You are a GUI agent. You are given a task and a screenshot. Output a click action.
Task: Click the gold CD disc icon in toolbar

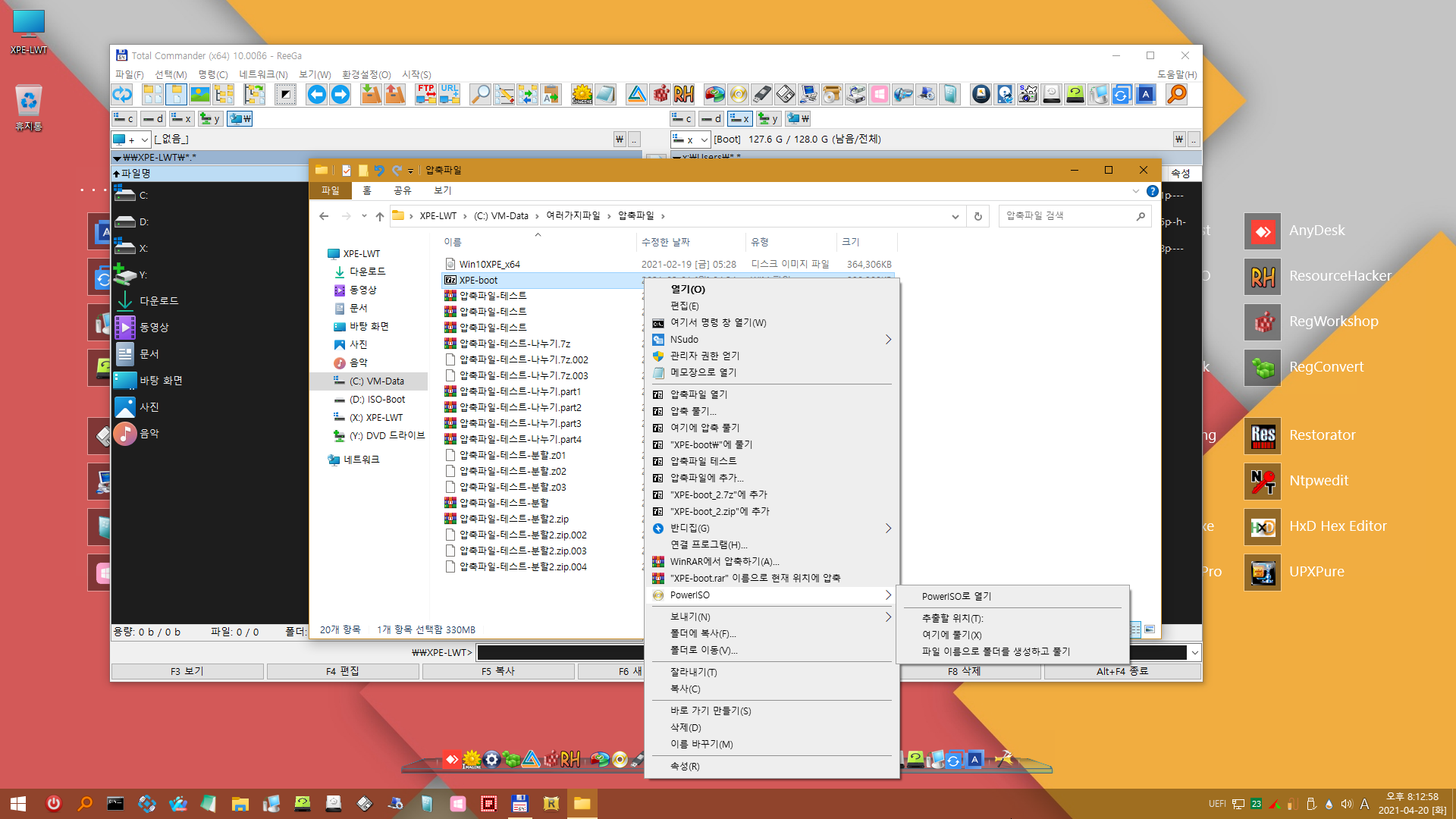(x=738, y=94)
